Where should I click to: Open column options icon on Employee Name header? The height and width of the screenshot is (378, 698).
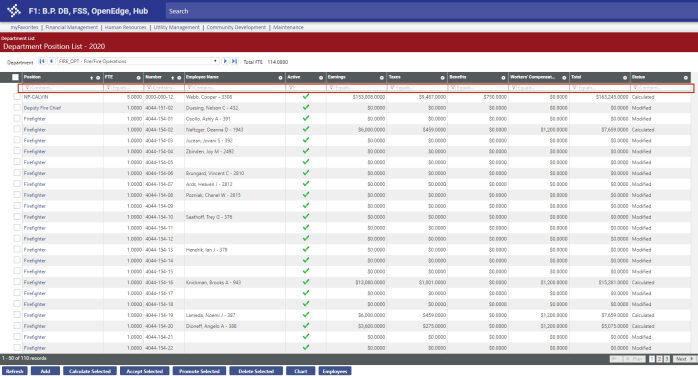[280, 78]
